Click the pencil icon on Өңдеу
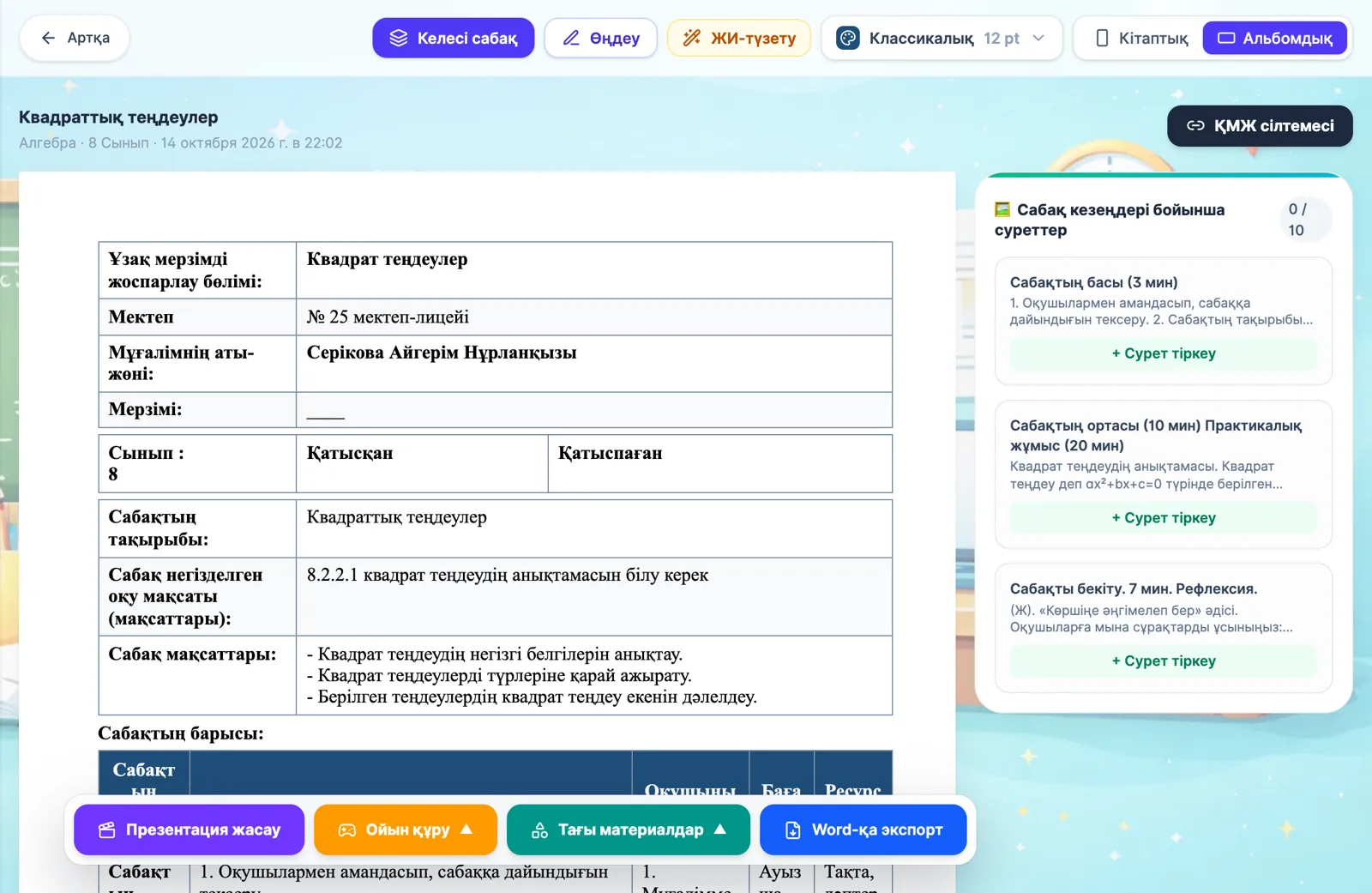 coord(571,38)
